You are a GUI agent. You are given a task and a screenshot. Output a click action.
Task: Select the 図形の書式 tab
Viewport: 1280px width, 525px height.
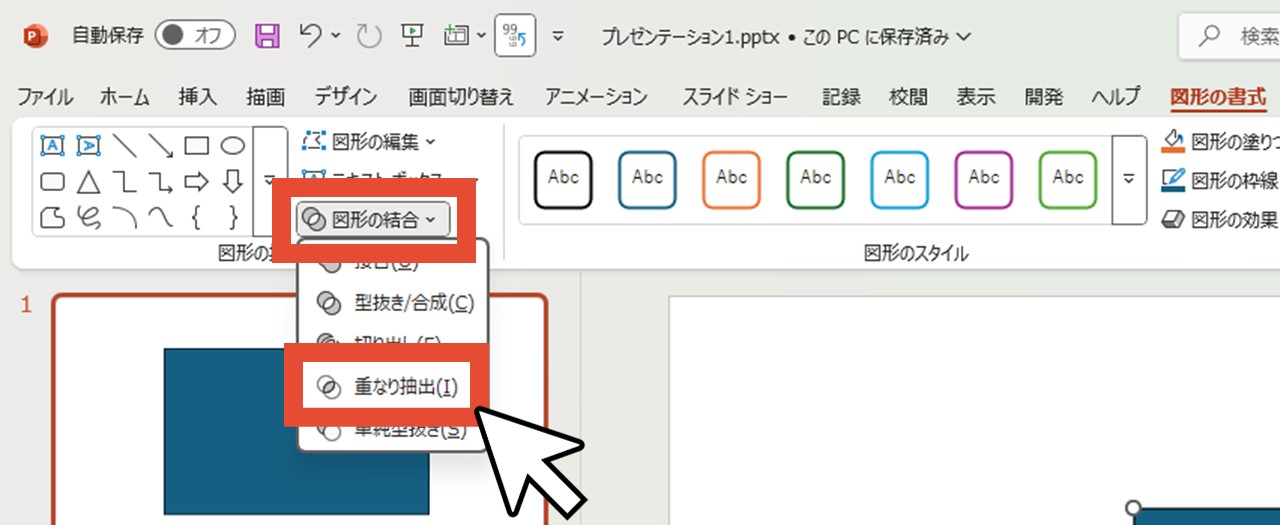(x=1218, y=97)
